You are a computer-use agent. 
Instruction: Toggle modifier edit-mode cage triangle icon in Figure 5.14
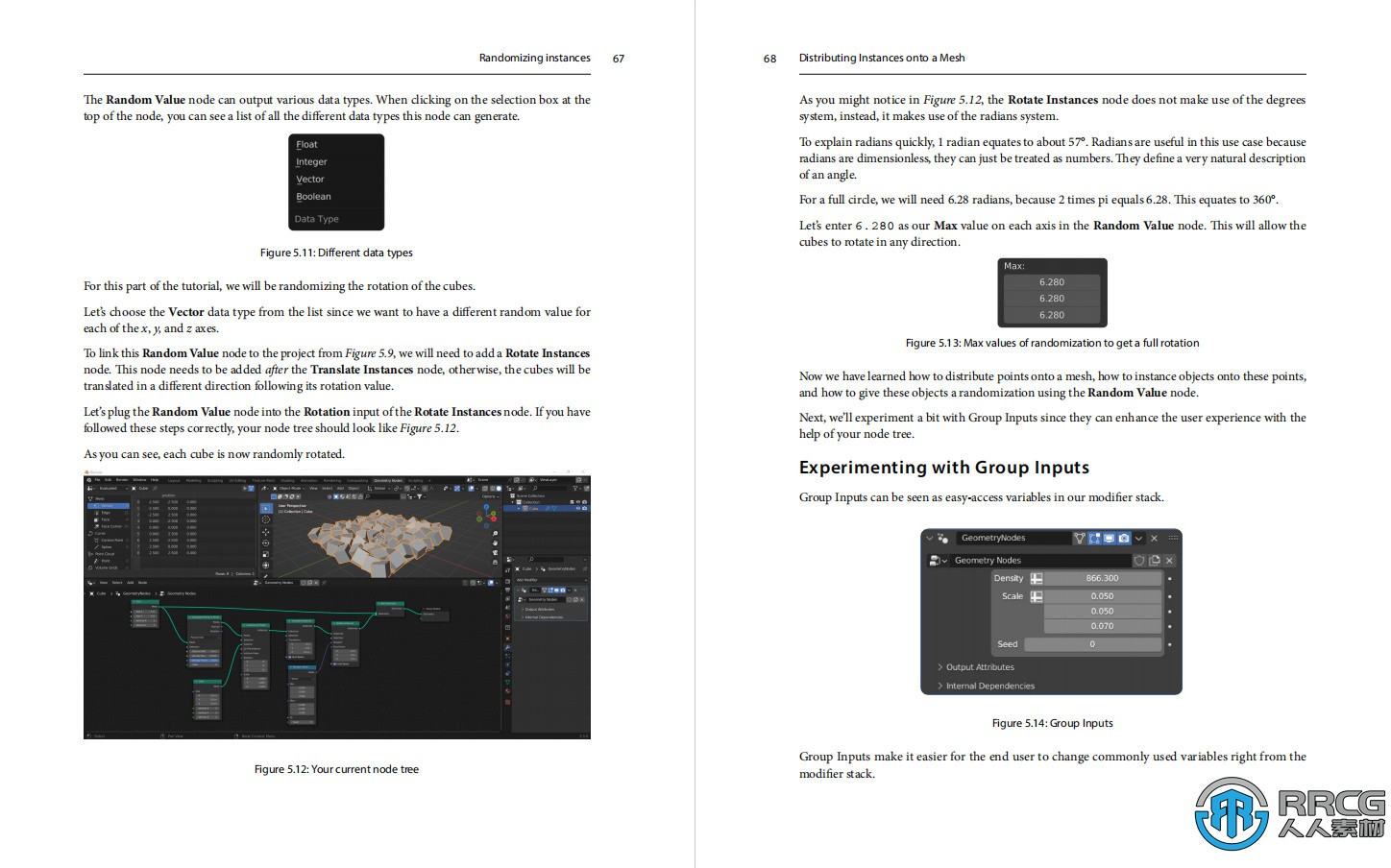pyautogui.click(x=1079, y=538)
